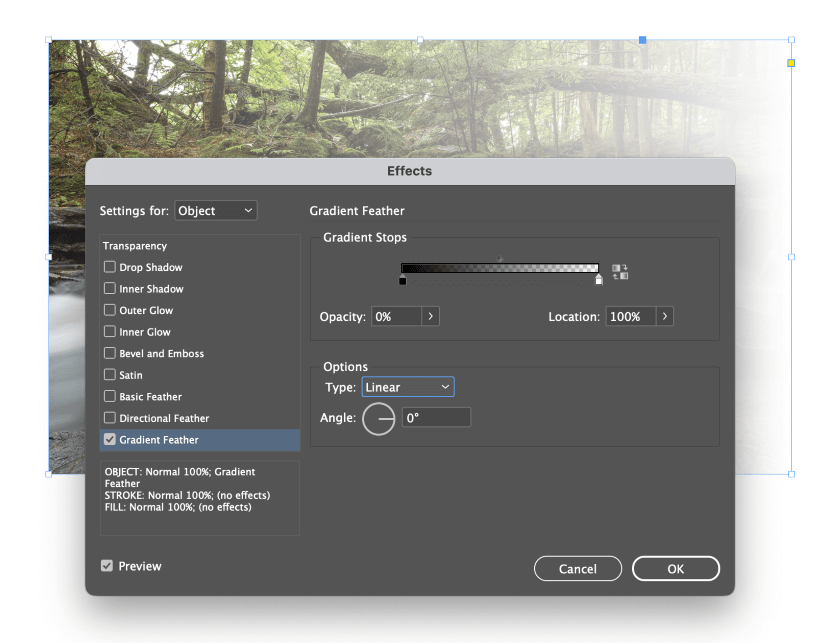833x643 pixels.
Task: Uncheck the Gradient Feather checkbox
Action: coord(110,439)
